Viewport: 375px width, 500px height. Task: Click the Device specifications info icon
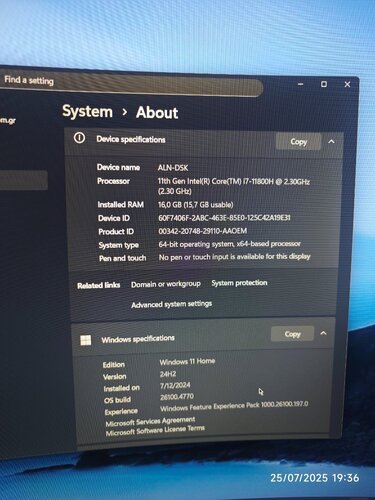pyautogui.click(x=79, y=138)
